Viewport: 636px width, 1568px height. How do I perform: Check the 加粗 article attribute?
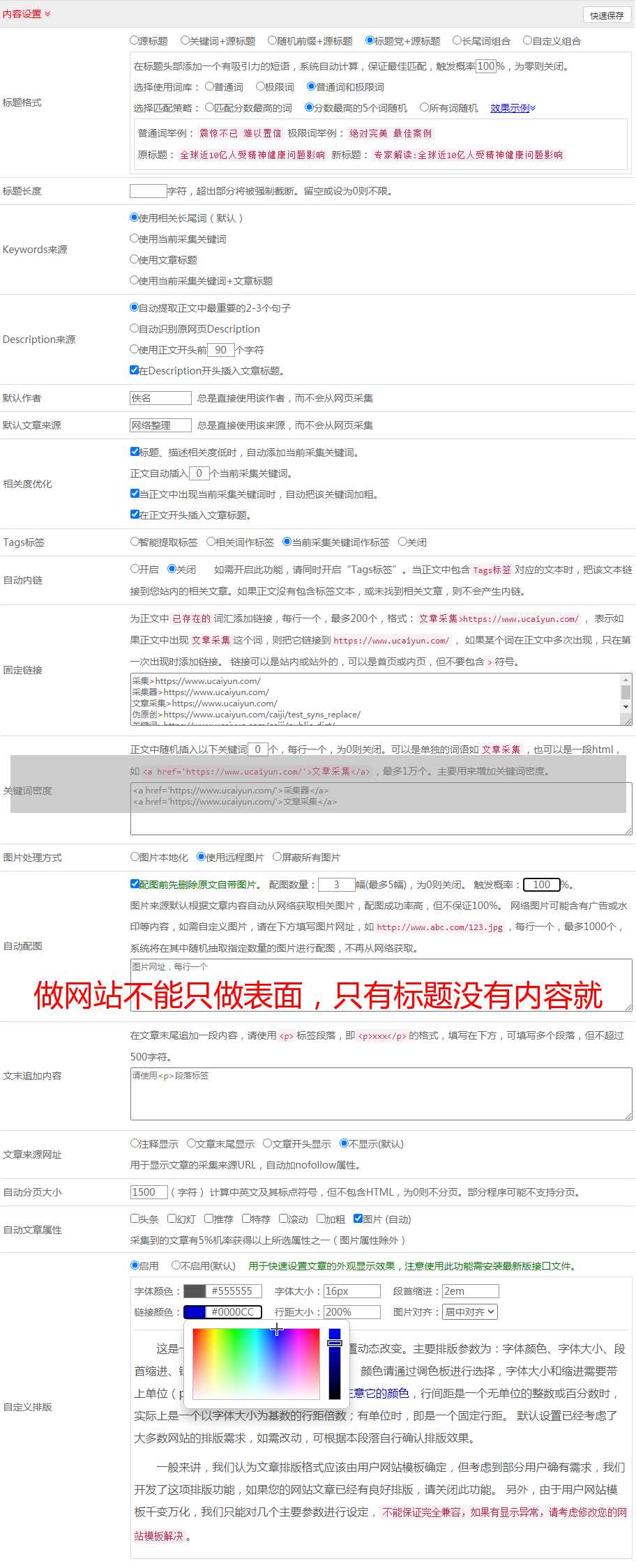321,1219
